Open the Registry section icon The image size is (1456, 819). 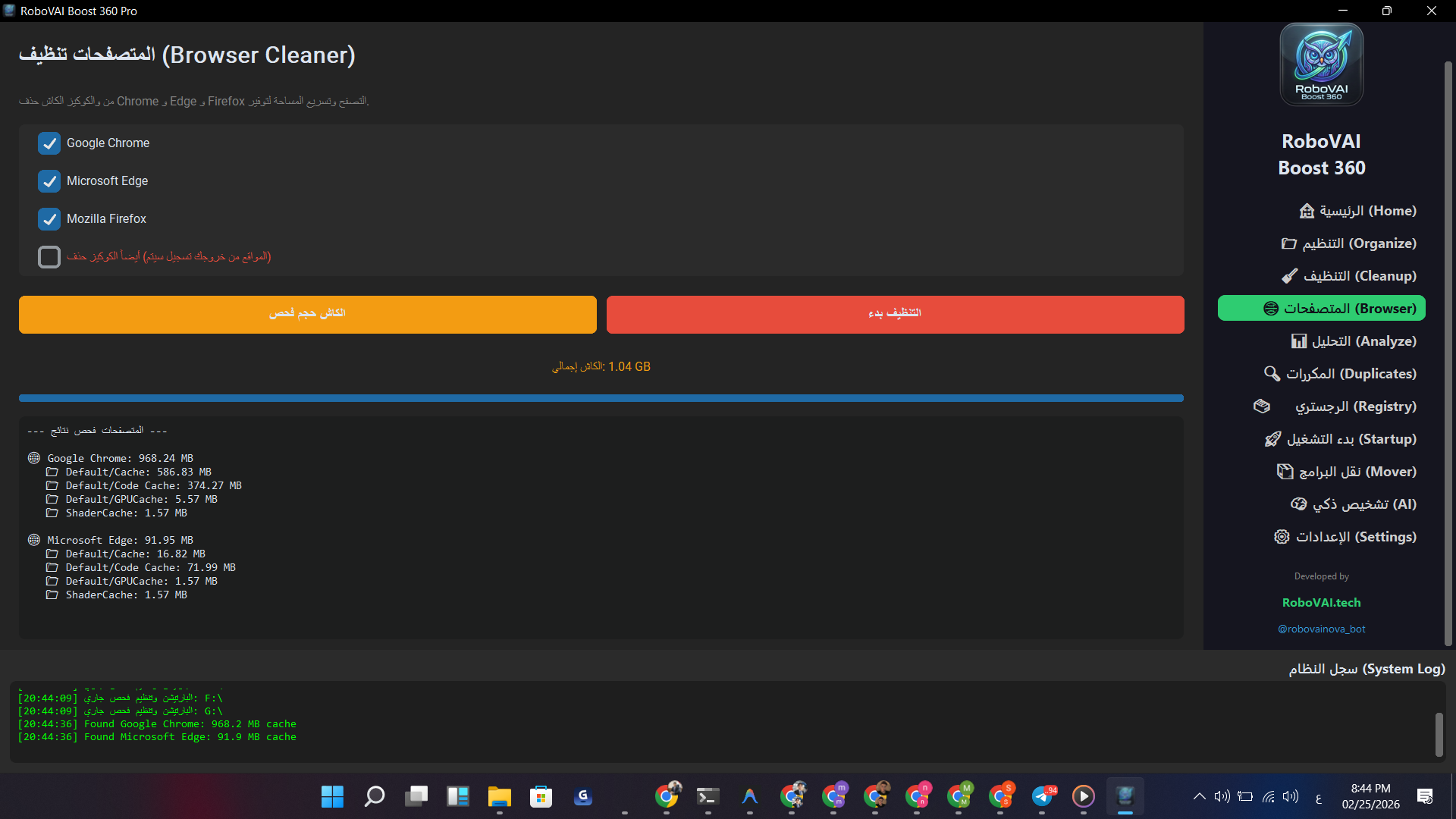click(x=1262, y=406)
